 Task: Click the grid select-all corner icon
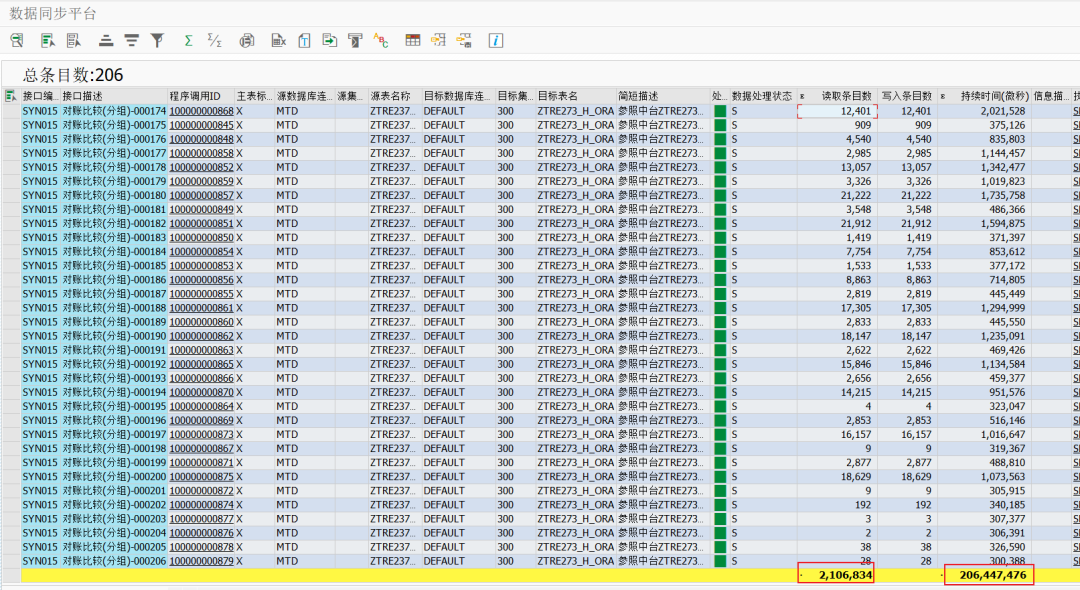pyautogui.click(x=10, y=96)
